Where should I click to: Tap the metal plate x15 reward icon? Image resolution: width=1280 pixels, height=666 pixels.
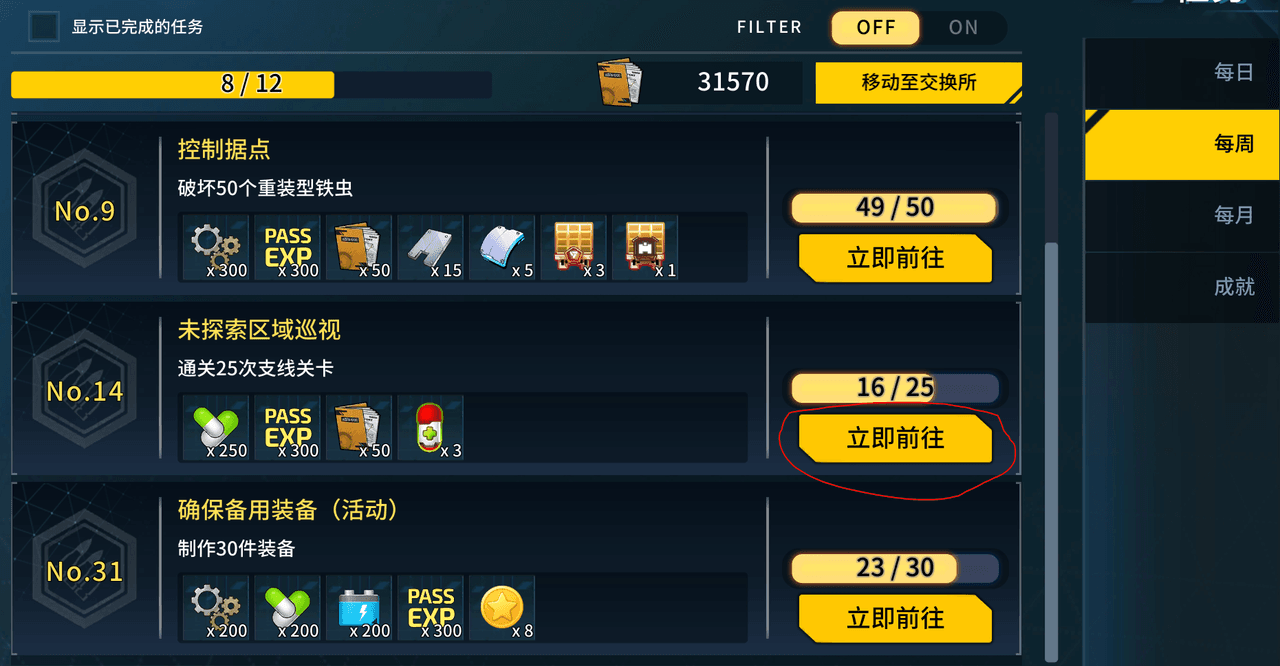(430, 247)
